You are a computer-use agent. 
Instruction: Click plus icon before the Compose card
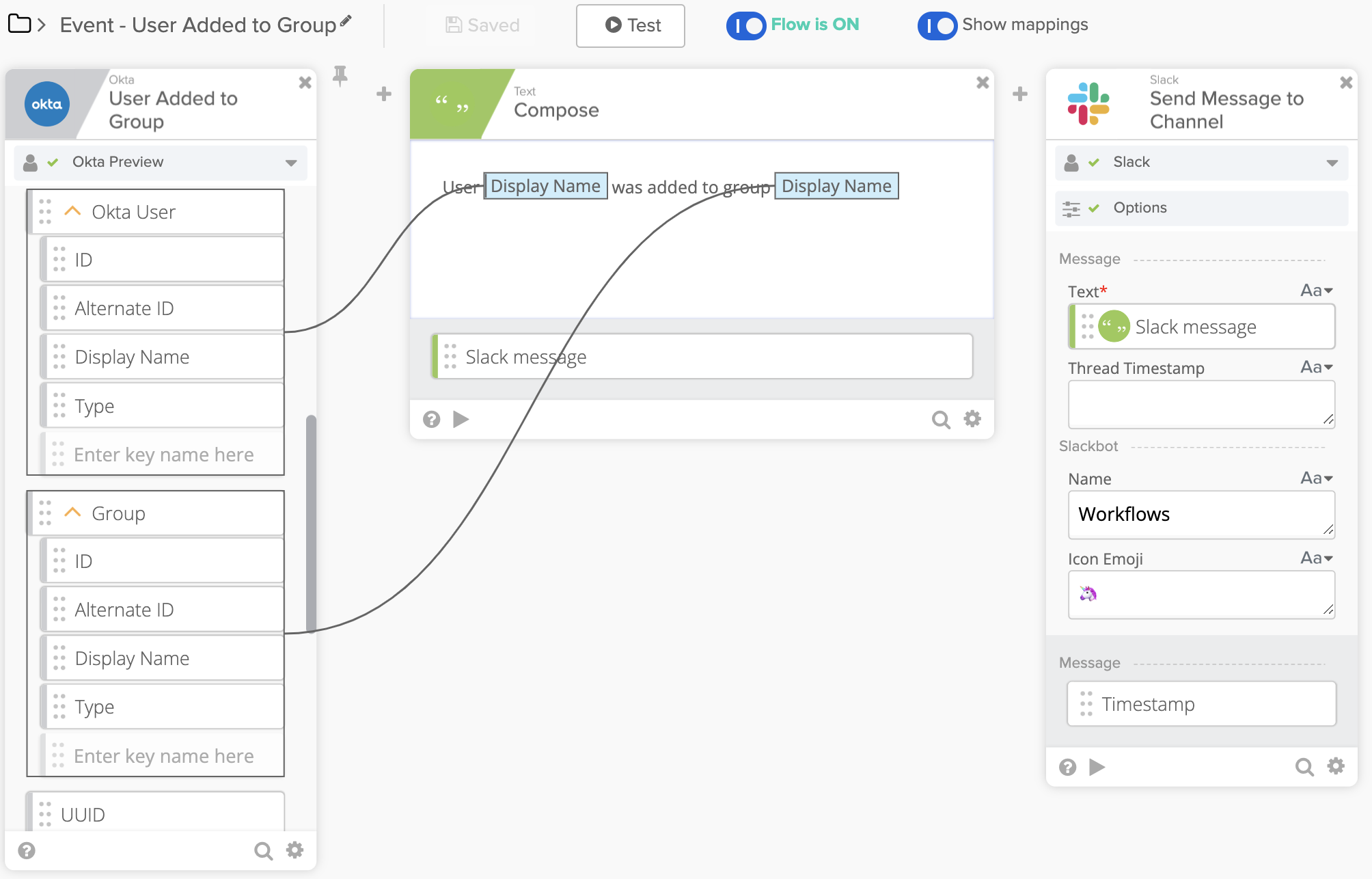[x=384, y=94]
